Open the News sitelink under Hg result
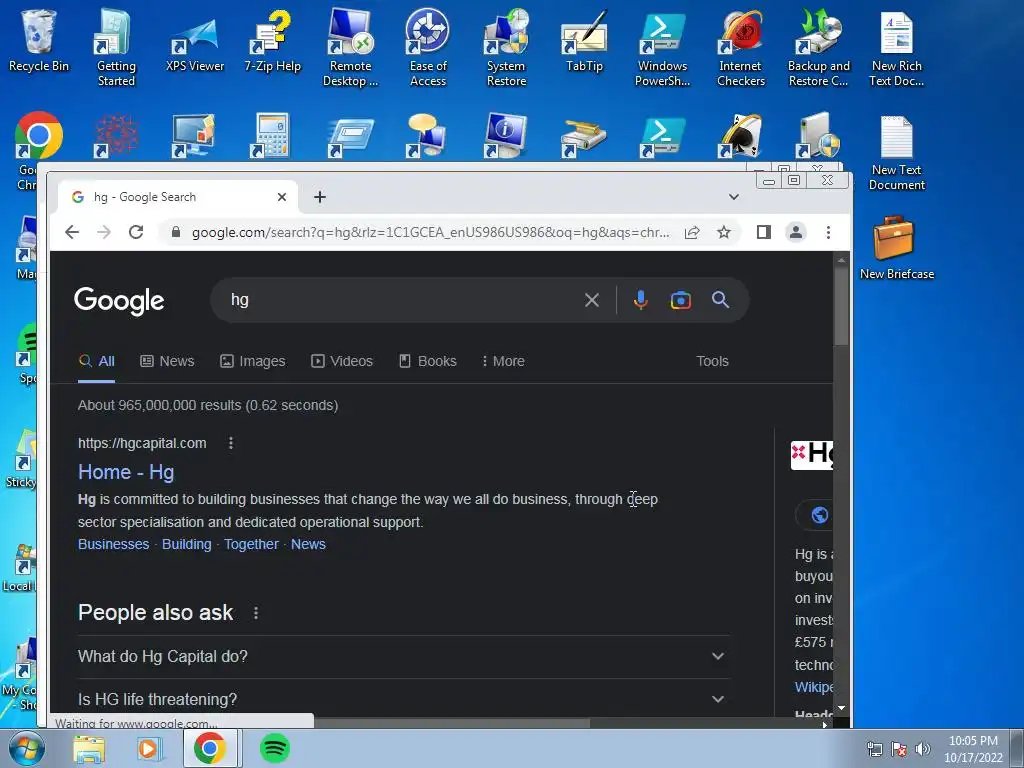This screenshot has height=768, width=1024. click(x=308, y=544)
